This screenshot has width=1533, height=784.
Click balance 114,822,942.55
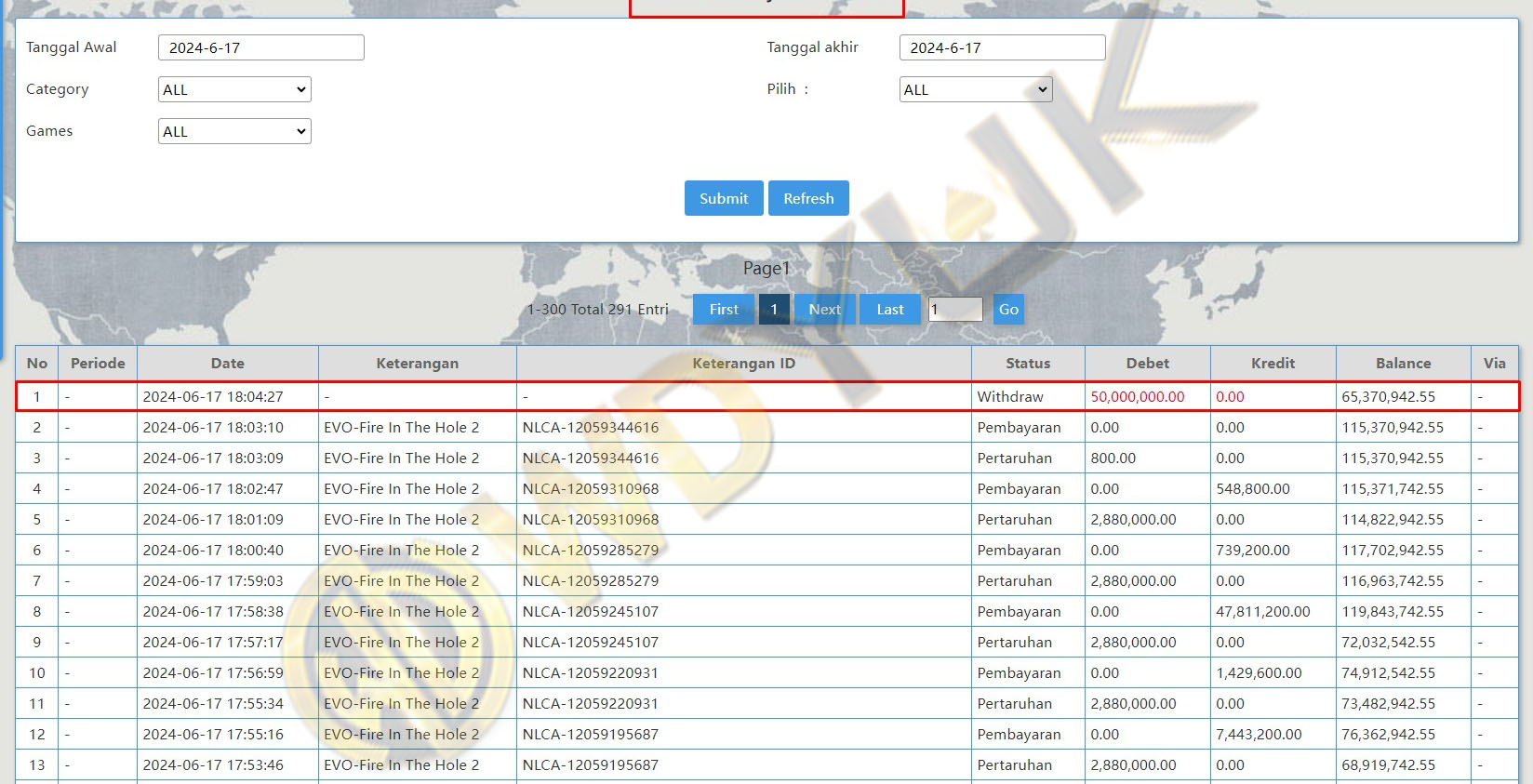(x=1393, y=519)
